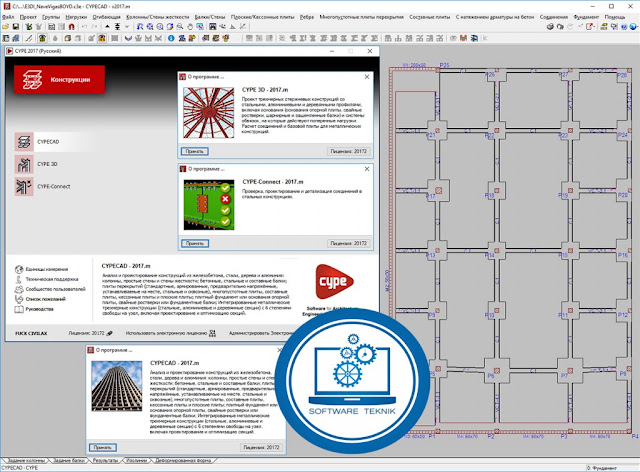The width and height of the screenshot is (640, 472).
Task: Open the Файл menu
Action: coord(8,17)
